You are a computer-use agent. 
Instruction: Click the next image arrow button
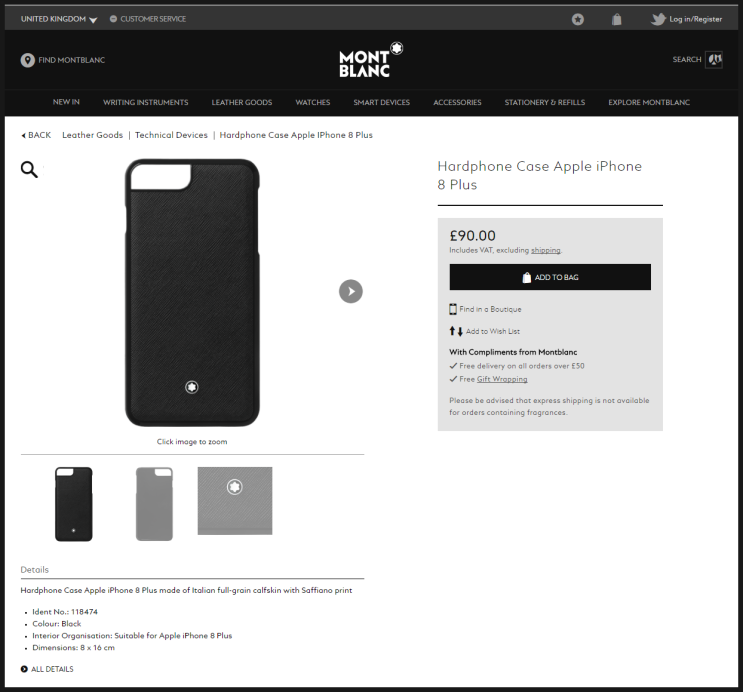pyautogui.click(x=350, y=291)
